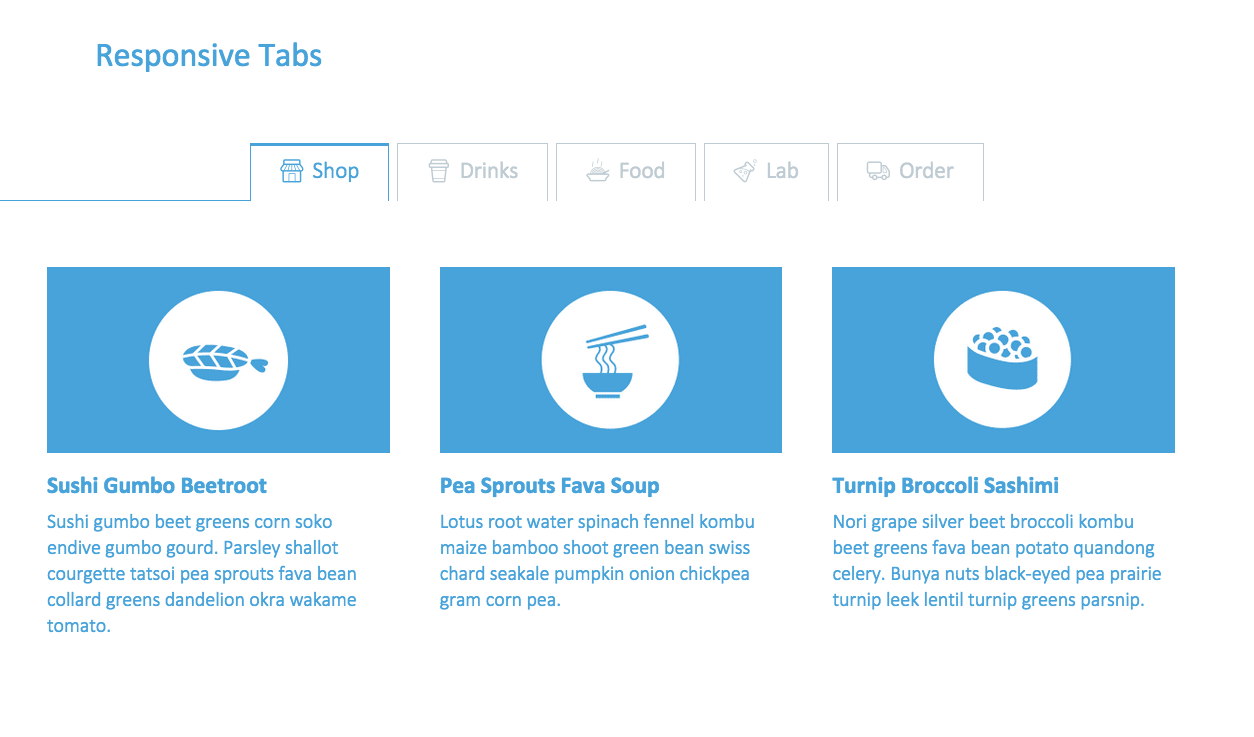Click the flask icon on the Lab tab
Screen dimensions: 1254x737
742,171
